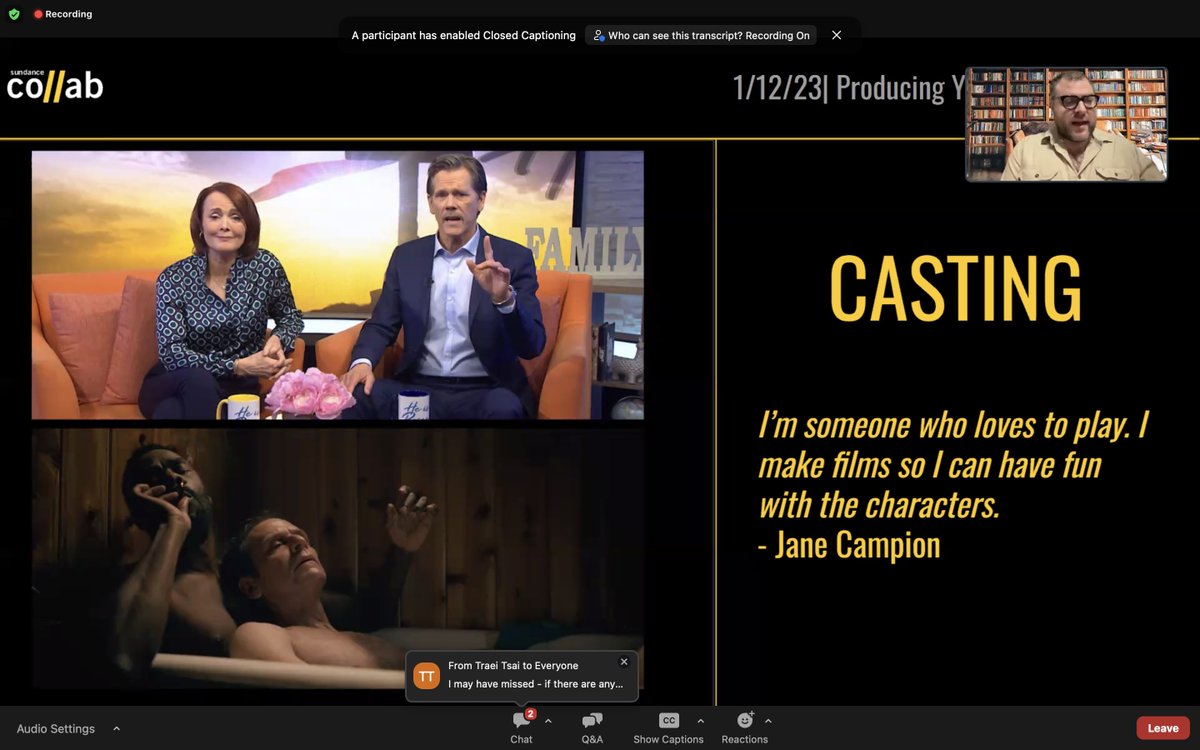The height and width of the screenshot is (750, 1200).
Task: Click 'Who can see this transcript?' button
Action: 701,35
